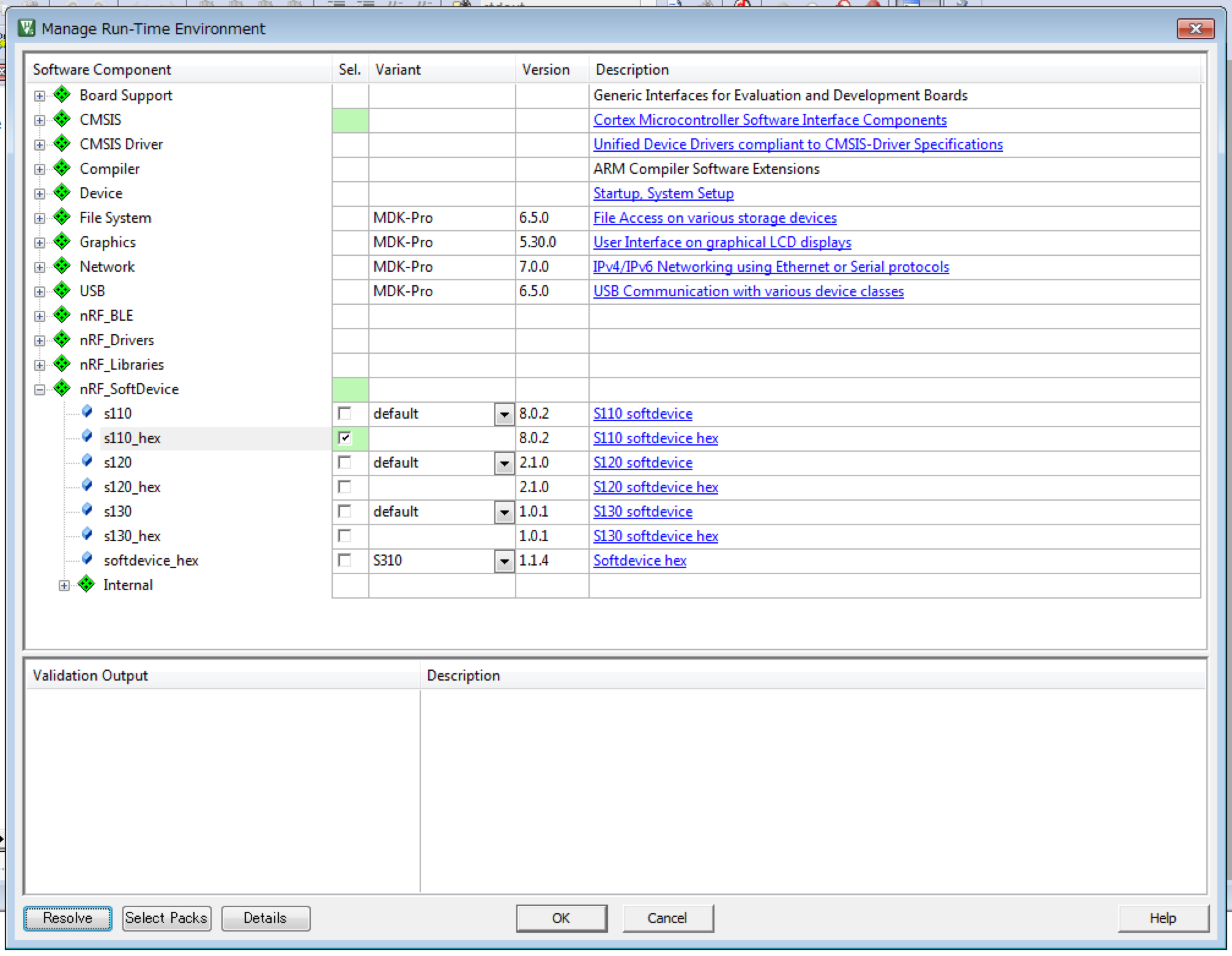Tick the softdevice_hex checkbox
Screen dimensions: 1232x956
[x=345, y=560]
